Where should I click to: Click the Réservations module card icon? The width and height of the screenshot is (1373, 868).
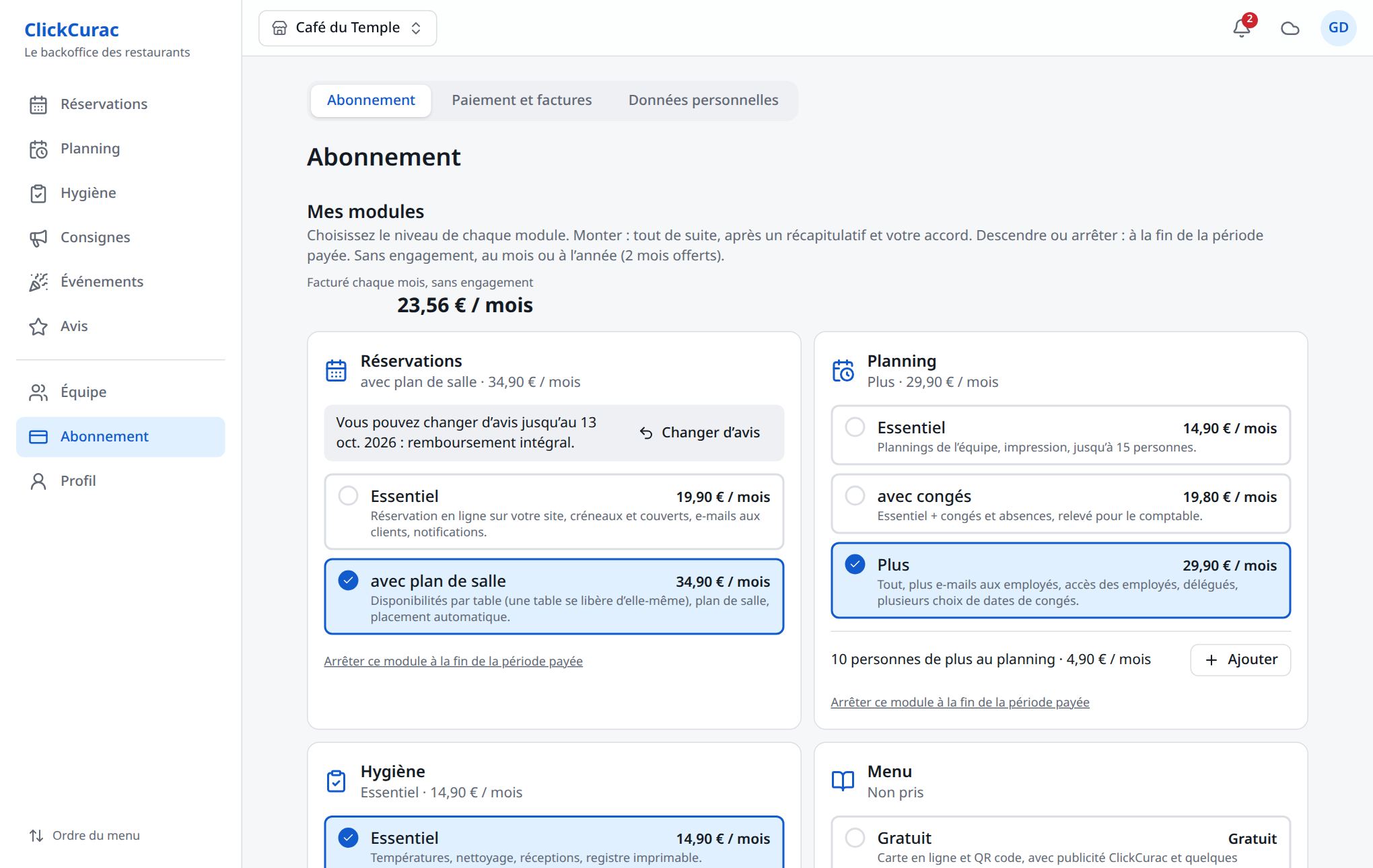coord(336,371)
